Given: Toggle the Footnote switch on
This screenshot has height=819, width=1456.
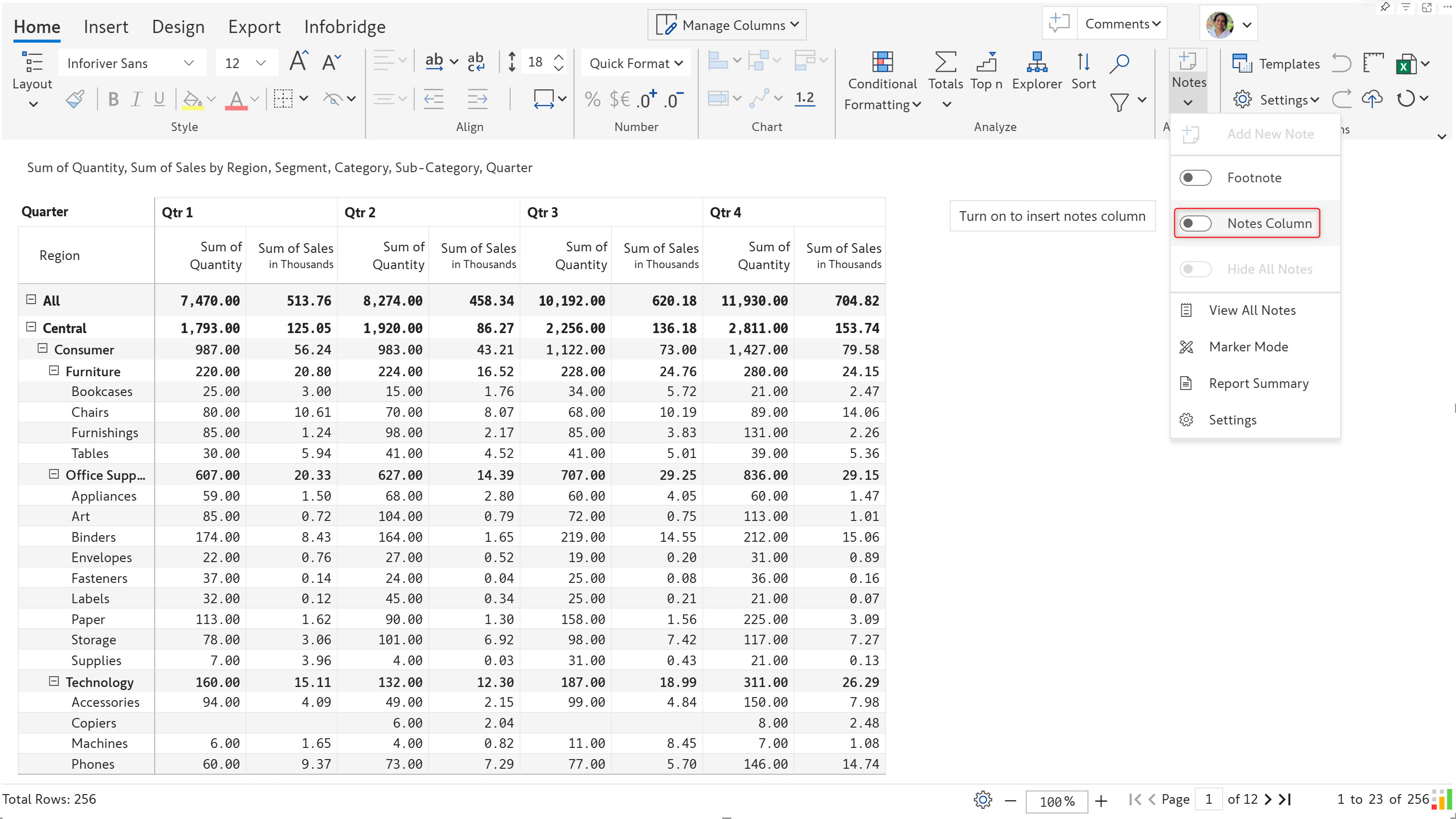Looking at the screenshot, I should tap(1195, 178).
